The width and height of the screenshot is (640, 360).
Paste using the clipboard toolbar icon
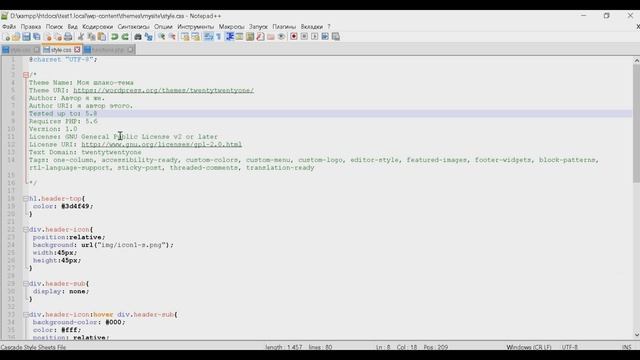tap(102, 37)
